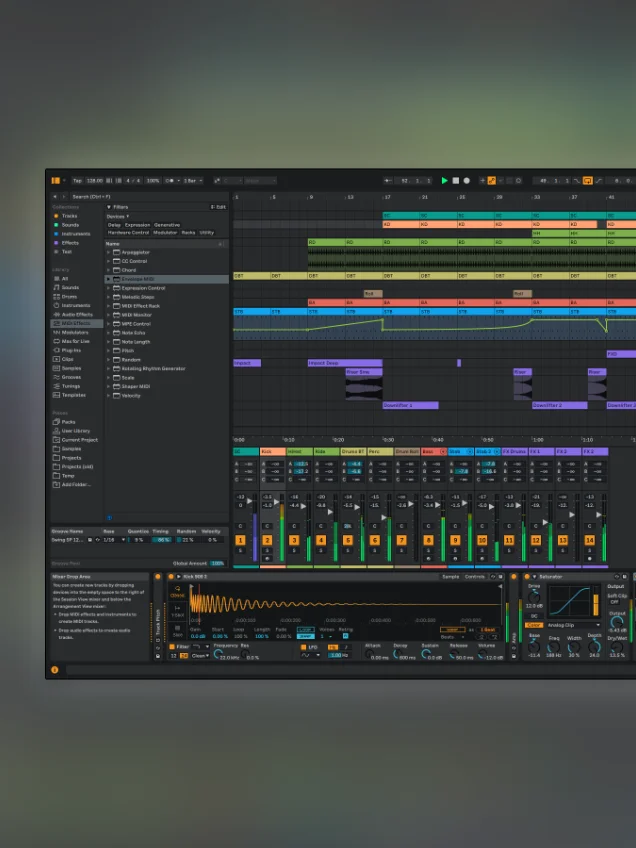Open Audio Effects in the Library

click(x=77, y=314)
